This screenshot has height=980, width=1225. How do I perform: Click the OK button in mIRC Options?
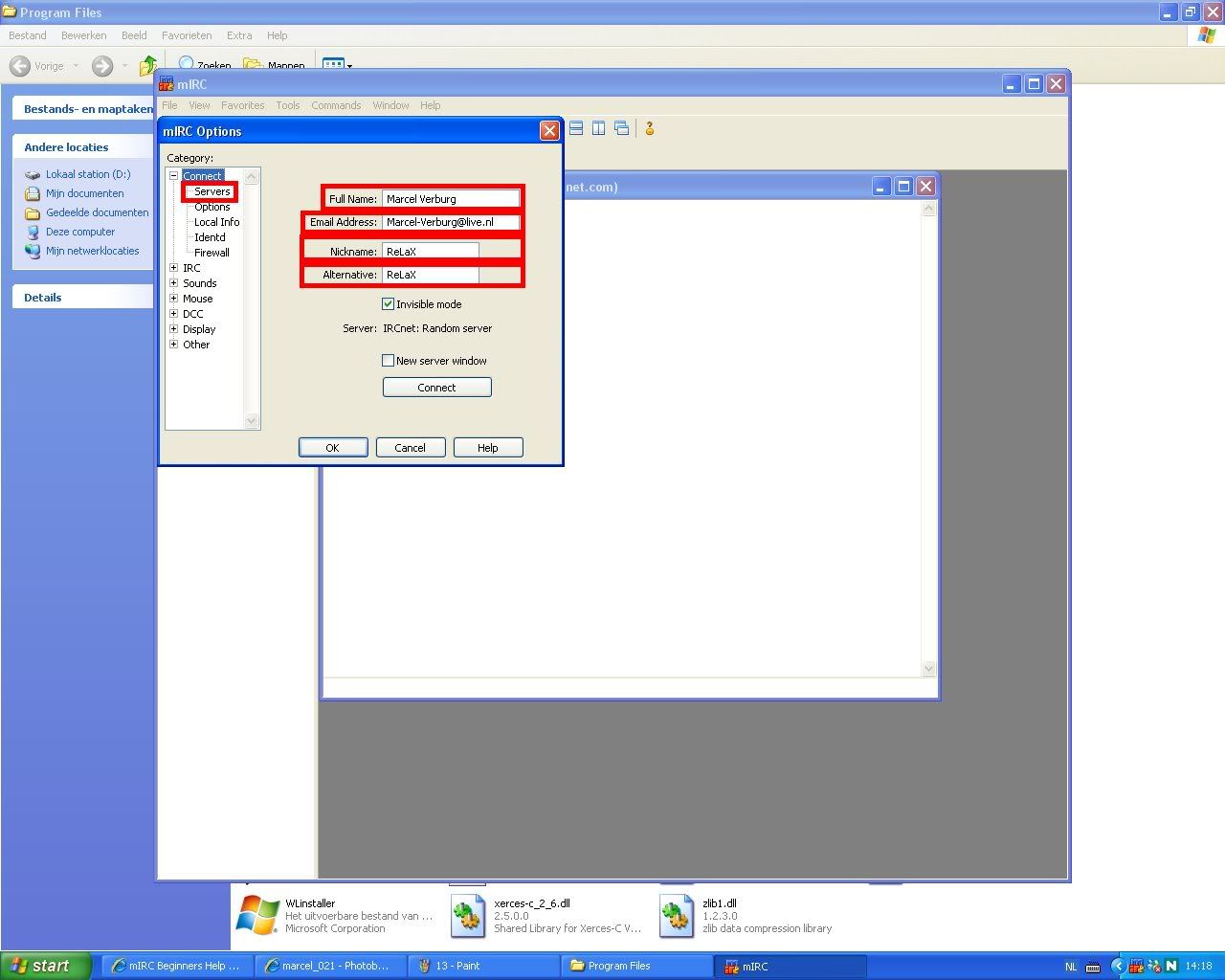(333, 448)
